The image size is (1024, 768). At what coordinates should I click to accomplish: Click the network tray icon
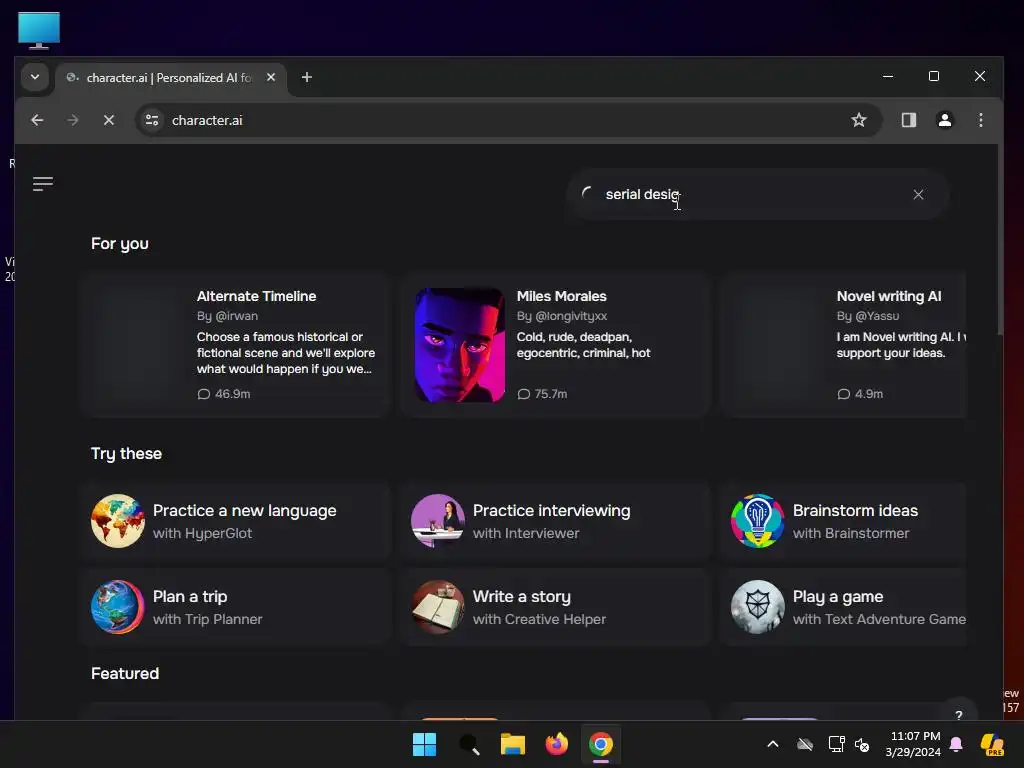click(x=836, y=744)
